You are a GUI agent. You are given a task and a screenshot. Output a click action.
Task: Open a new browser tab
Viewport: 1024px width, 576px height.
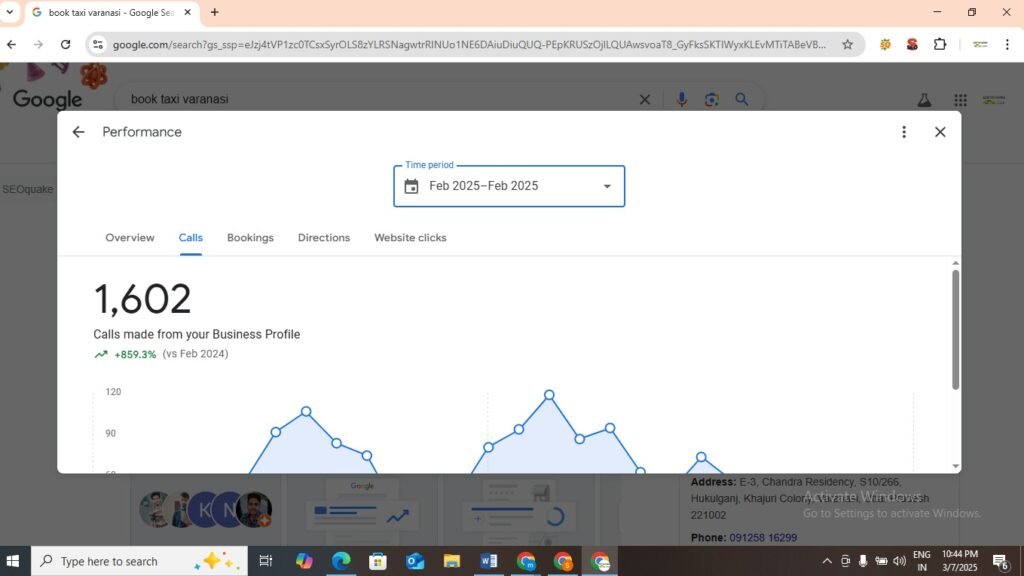(214, 13)
